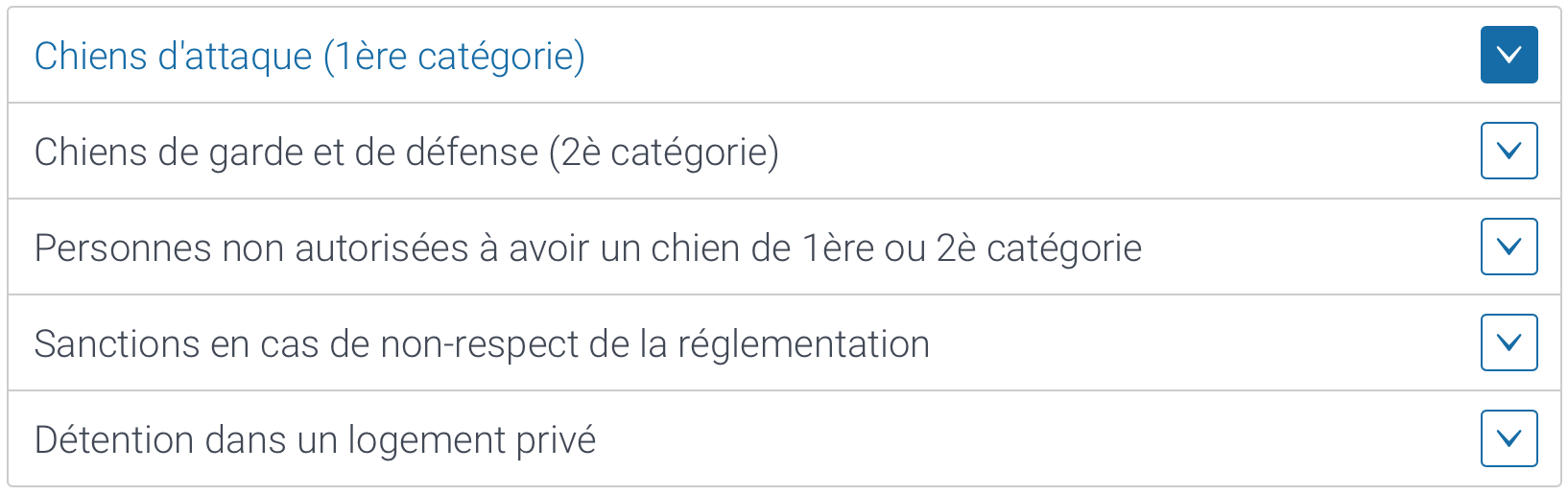The image size is (1568, 495).
Task: Click chevron icon beside Sanctions en cas de non-respect
Action: [x=1509, y=342]
